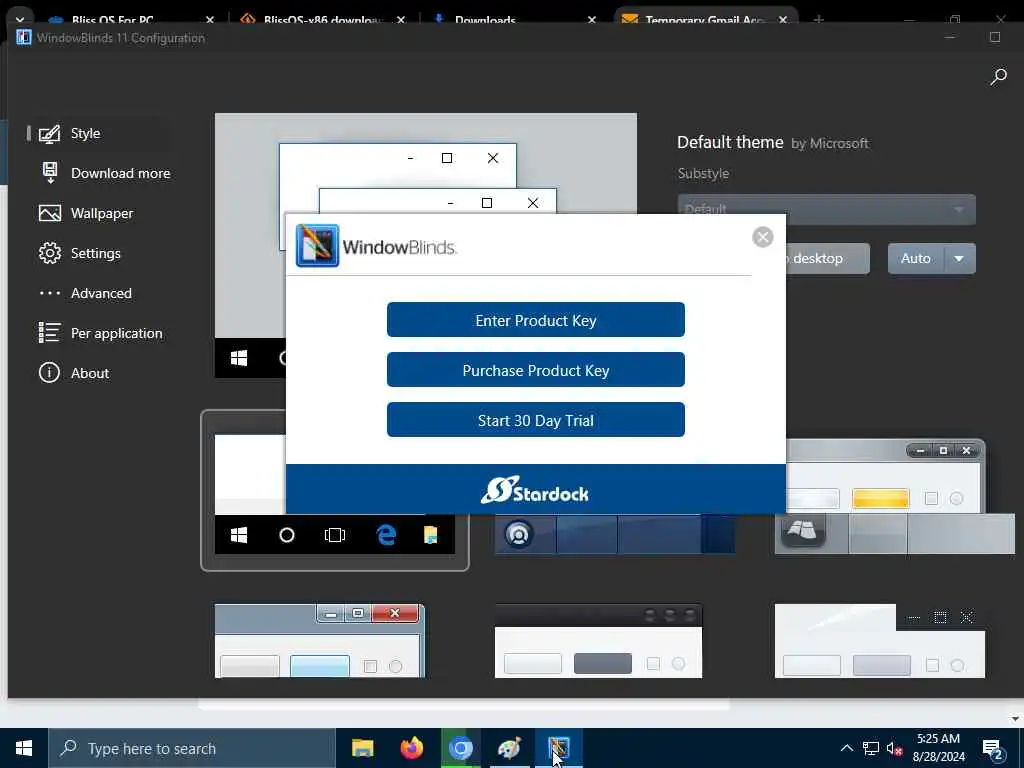Open the Paint palette app in taskbar
Viewport: 1024px width, 768px height.
(509, 748)
